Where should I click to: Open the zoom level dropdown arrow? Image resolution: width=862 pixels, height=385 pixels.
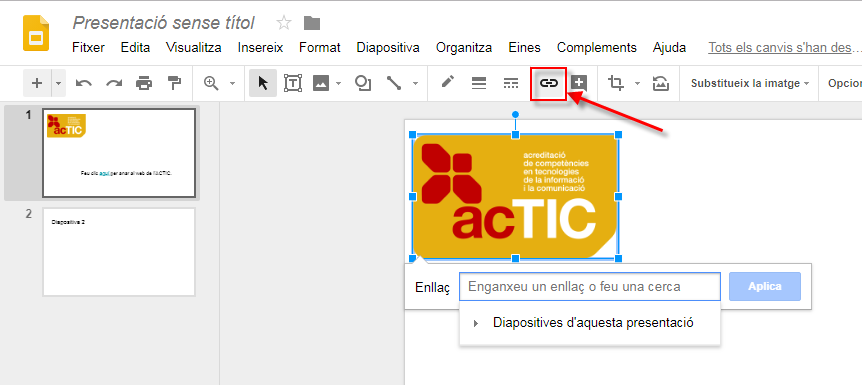232,84
